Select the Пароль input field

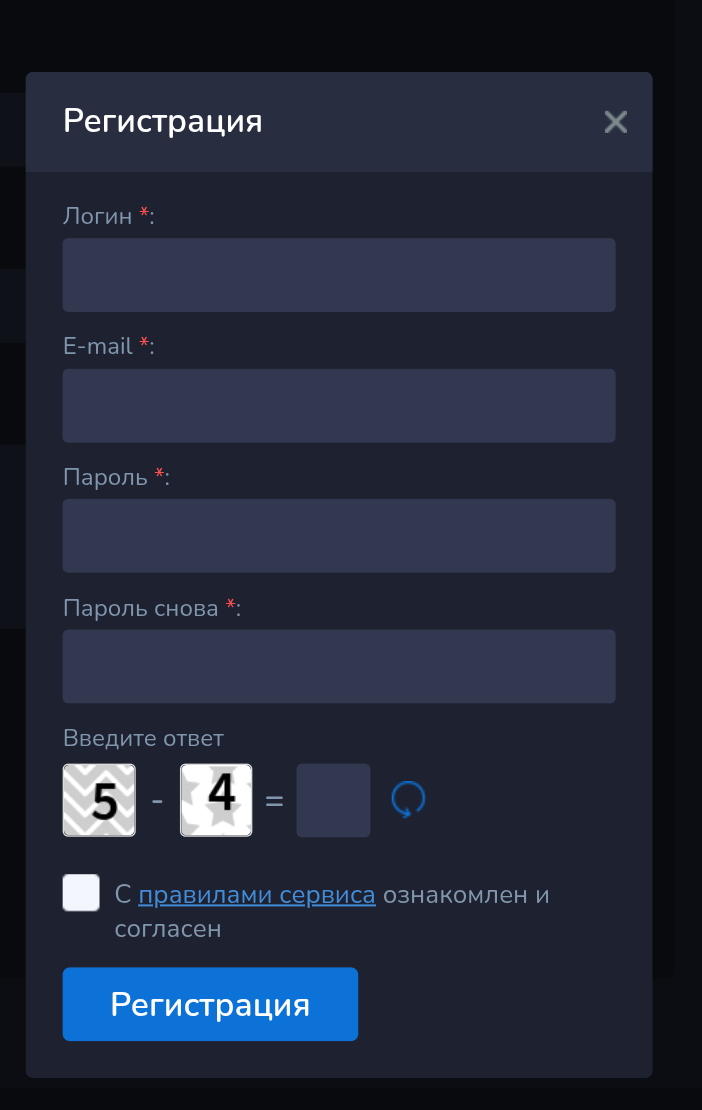[x=338, y=536]
